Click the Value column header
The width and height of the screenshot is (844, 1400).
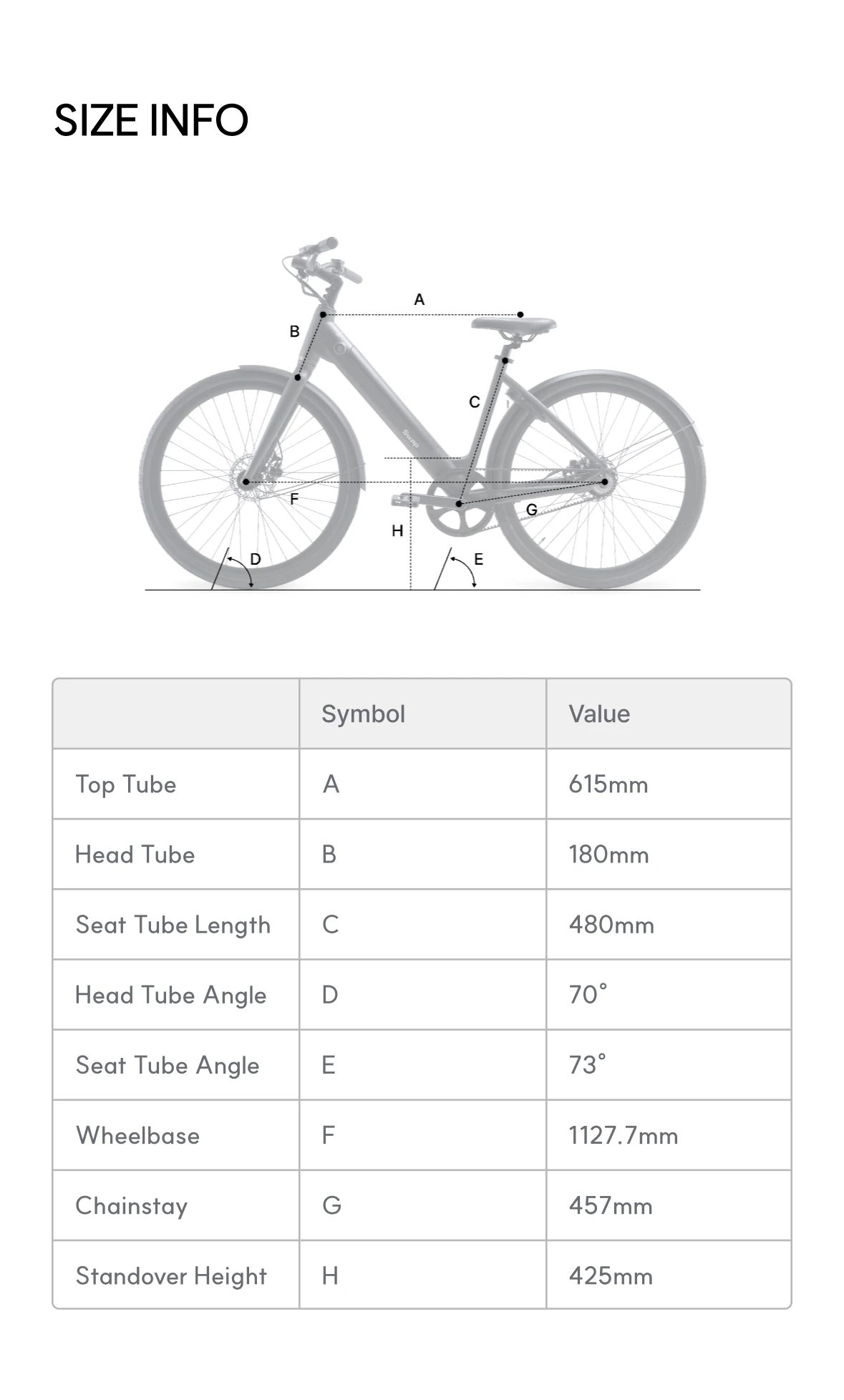coord(599,714)
